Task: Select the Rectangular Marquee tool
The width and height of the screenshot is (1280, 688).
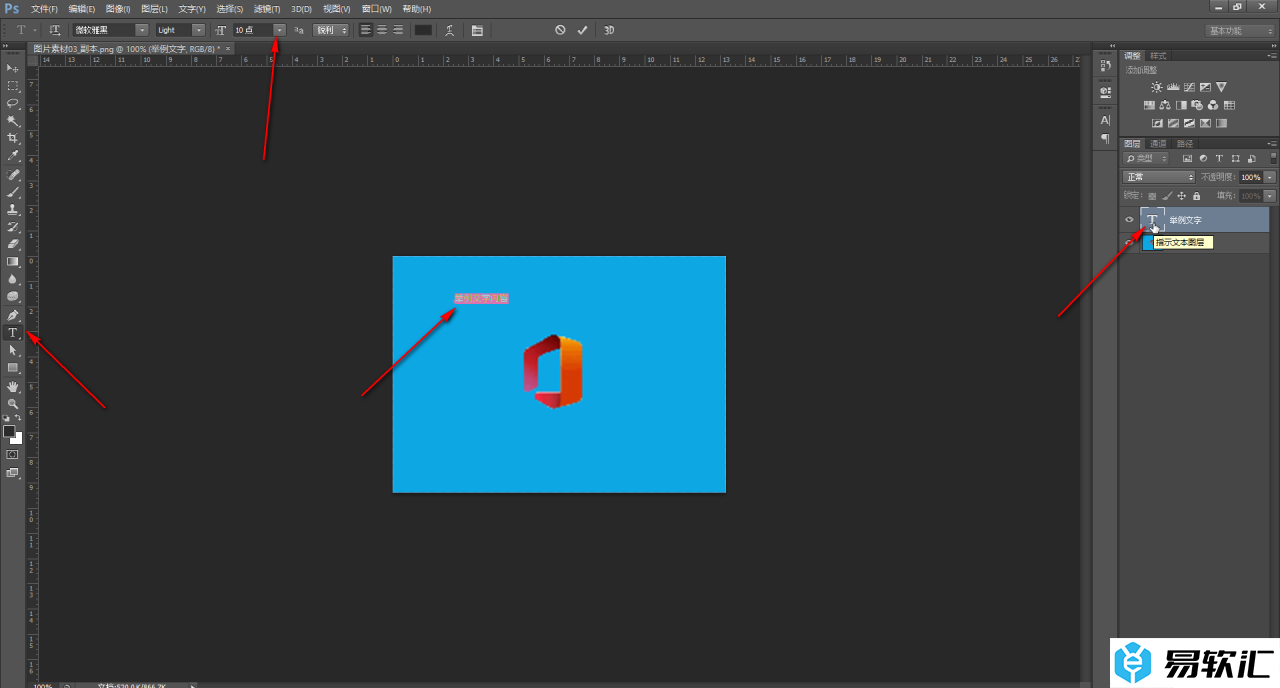Action: (x=13, y=86)
